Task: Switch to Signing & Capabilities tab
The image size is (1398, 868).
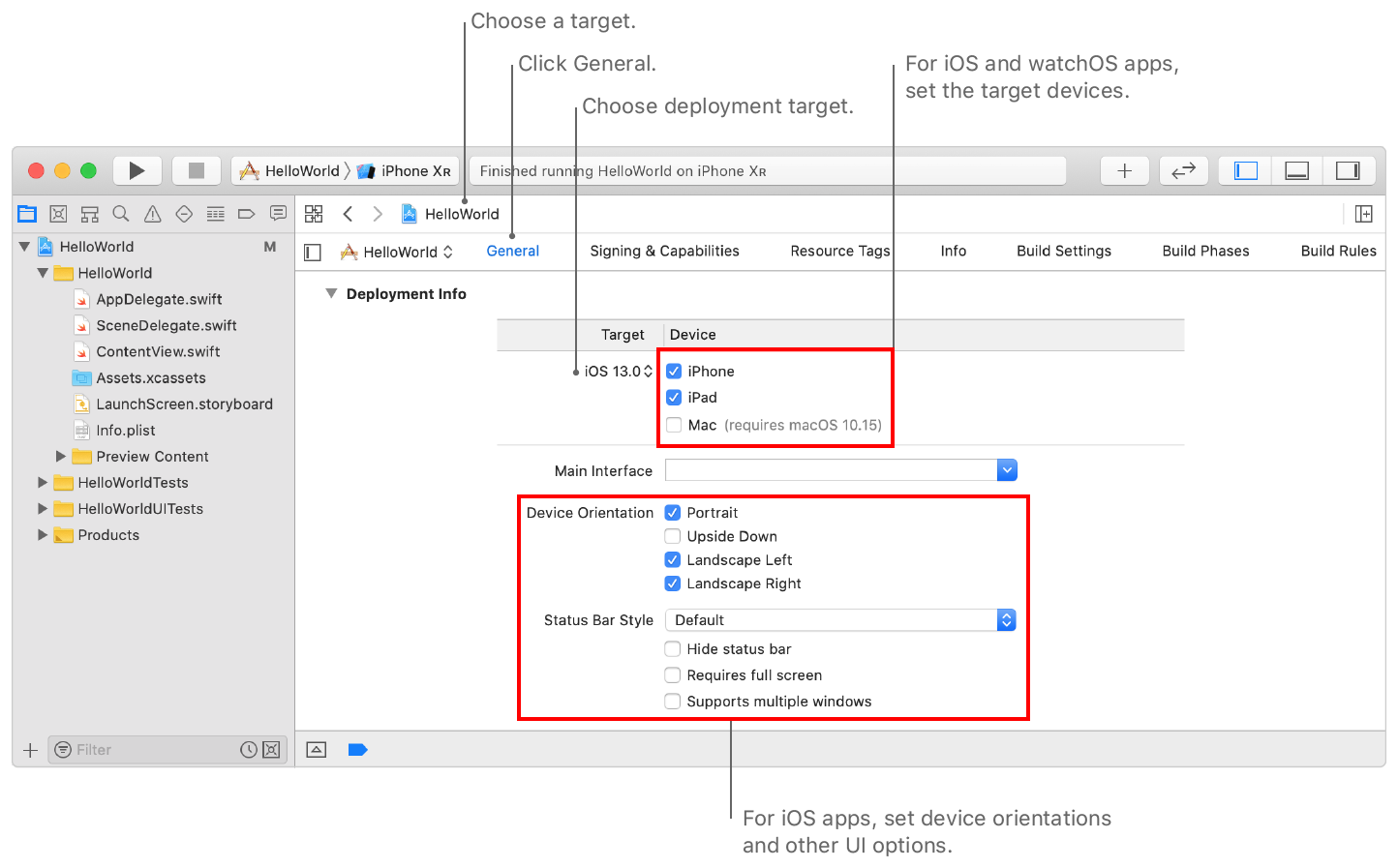Action: (664, 251)
